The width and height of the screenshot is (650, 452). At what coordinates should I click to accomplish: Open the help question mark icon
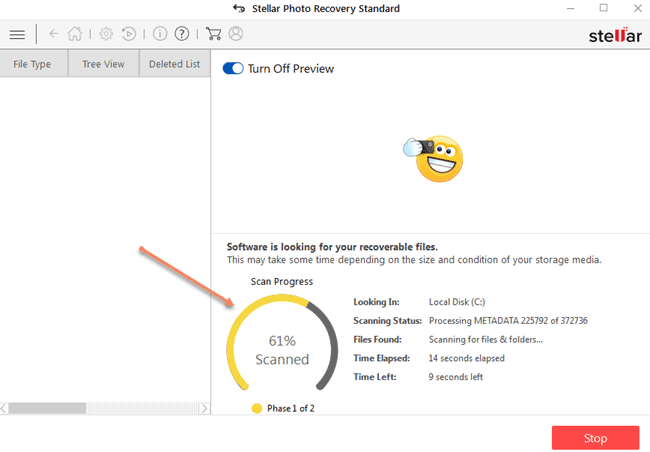click(182, 34)
